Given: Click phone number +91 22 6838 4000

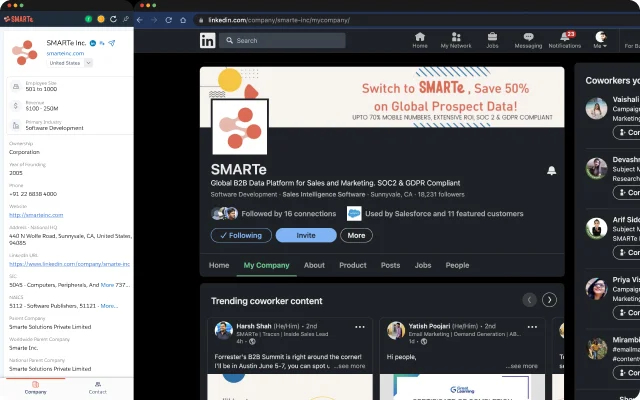Looking at the screenshot, I should pyautogui.click(x=33, y=194).
